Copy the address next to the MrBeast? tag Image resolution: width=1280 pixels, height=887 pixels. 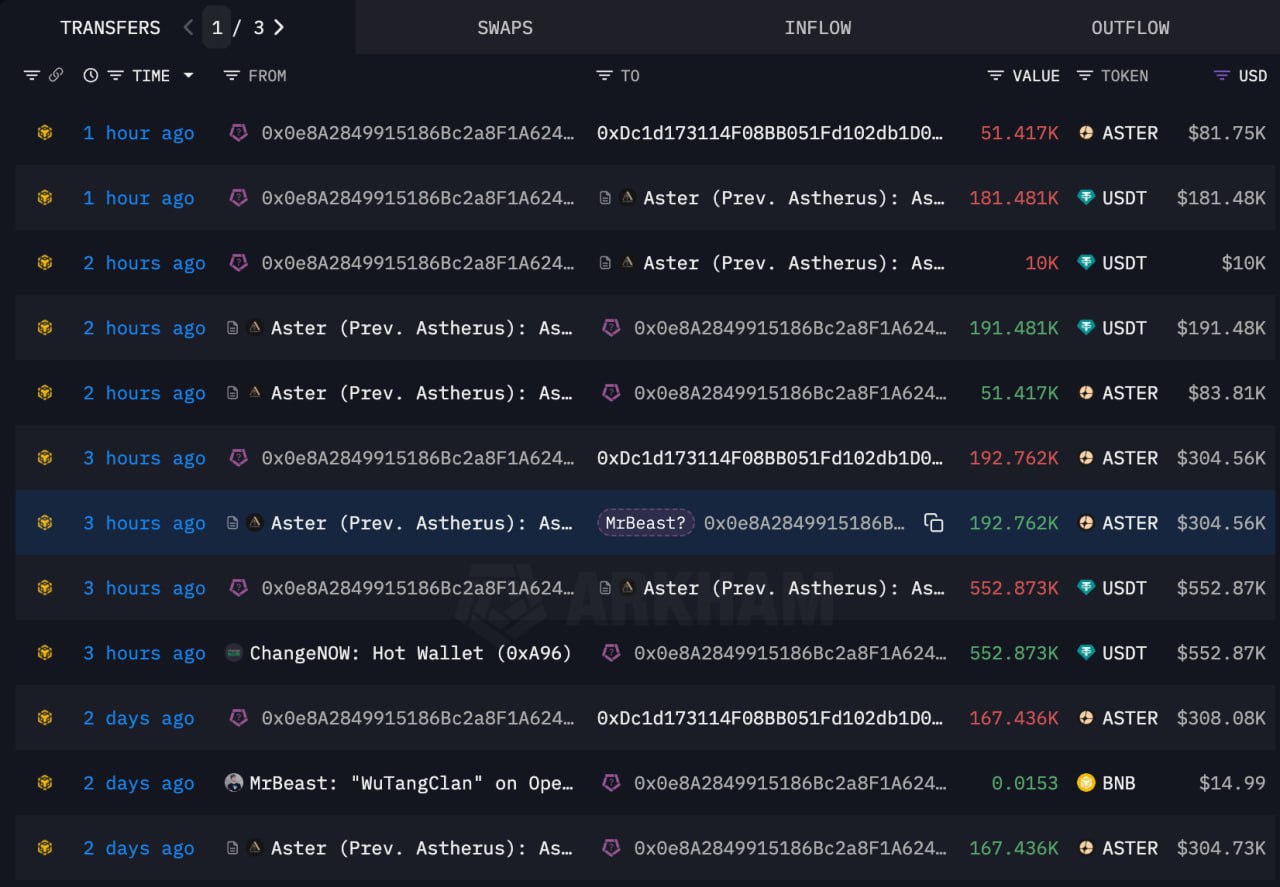933,523
